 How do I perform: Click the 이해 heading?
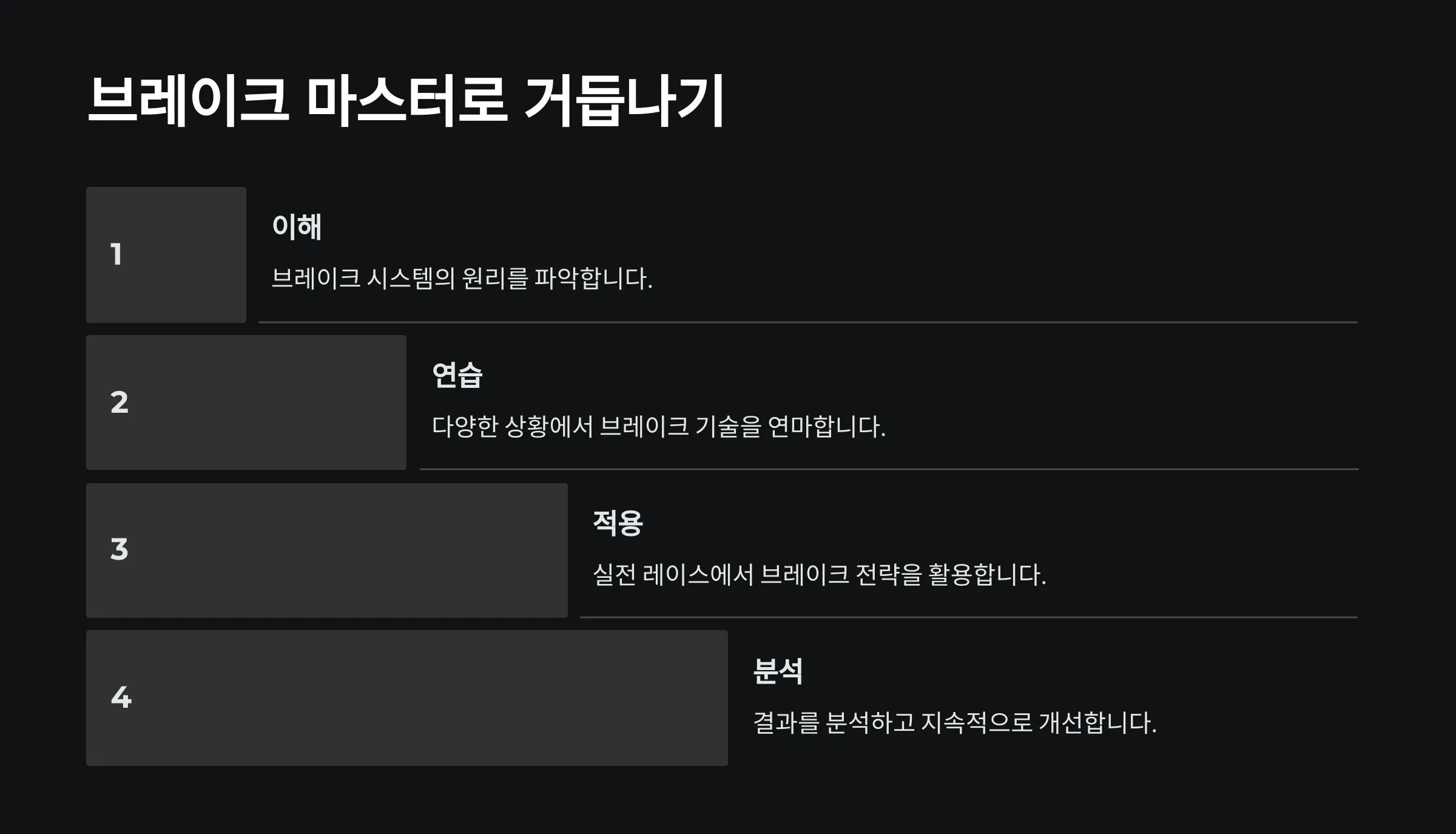tap(297, 227)
